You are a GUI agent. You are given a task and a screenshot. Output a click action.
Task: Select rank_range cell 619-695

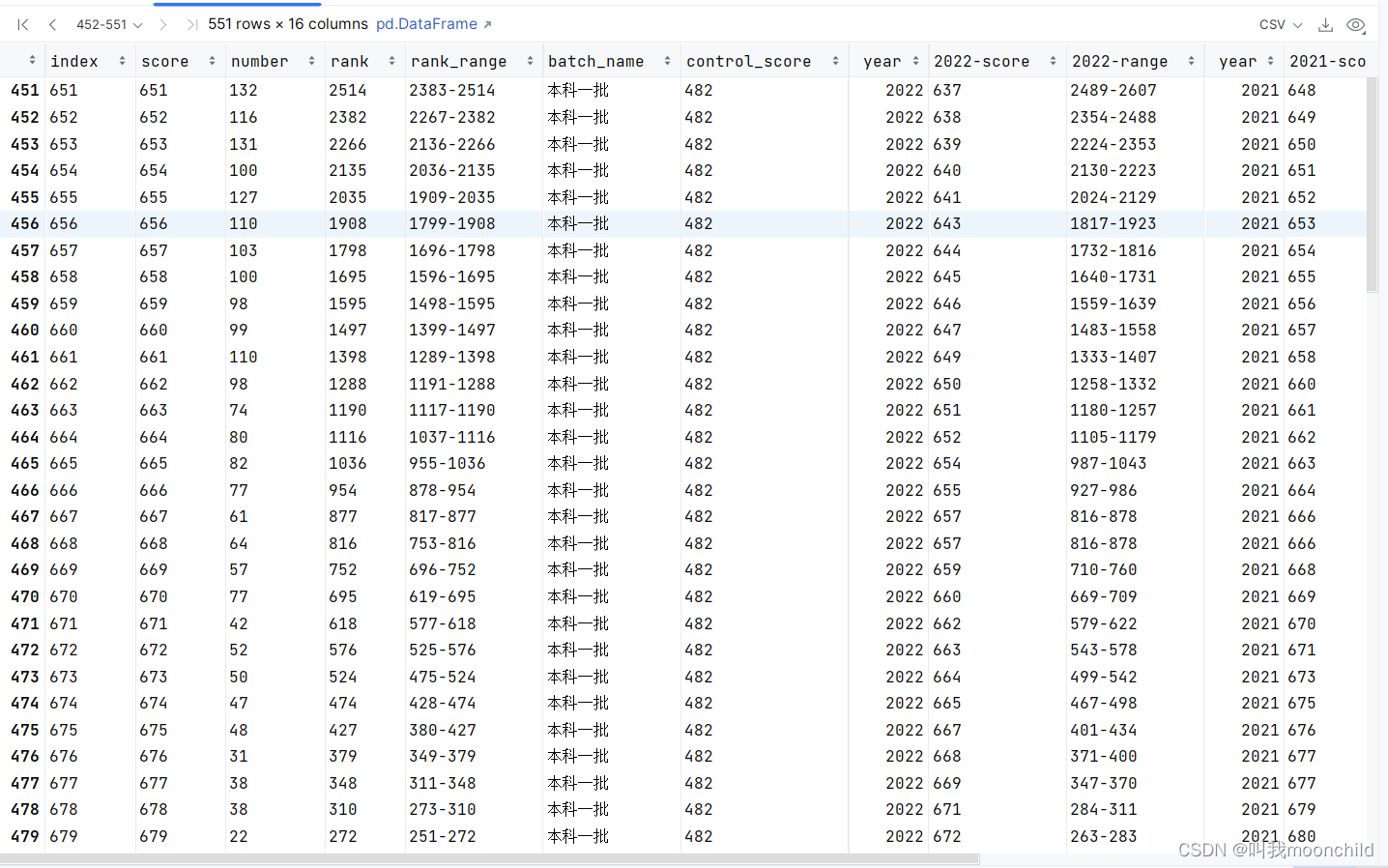click(x=443, y=596)
